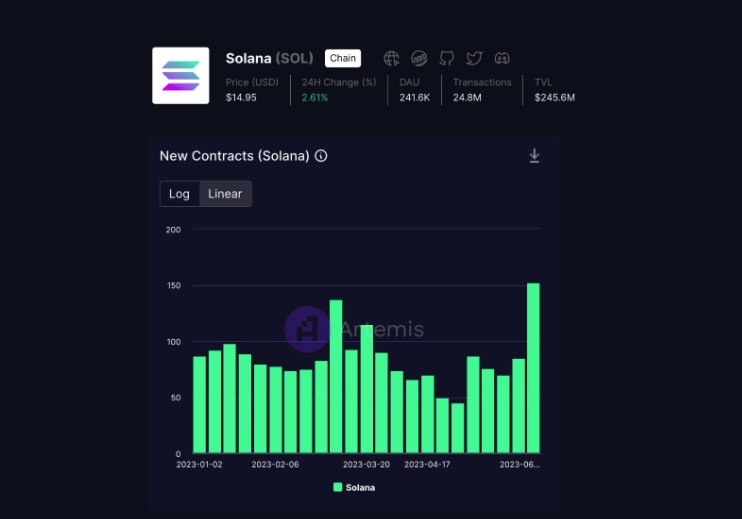The height and width of the screenshot is (519, 742).
Task: Click the 24.8M Transactions value
Action: click(467, 97)
